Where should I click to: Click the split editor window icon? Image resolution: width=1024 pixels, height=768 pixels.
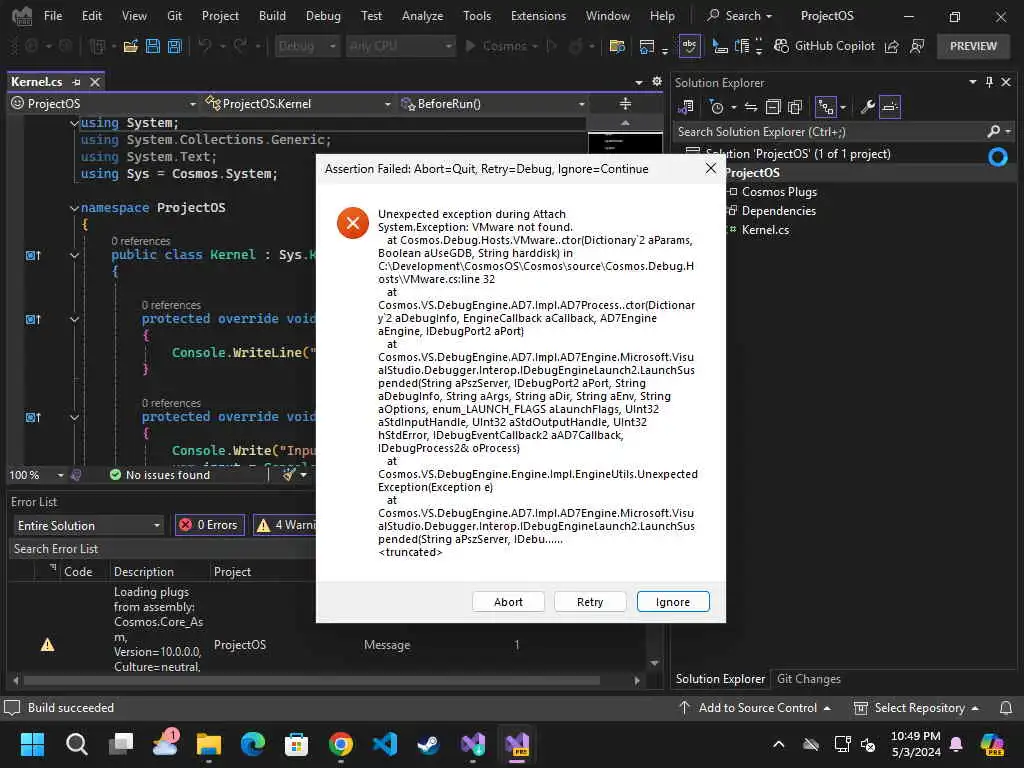[625, 103]
